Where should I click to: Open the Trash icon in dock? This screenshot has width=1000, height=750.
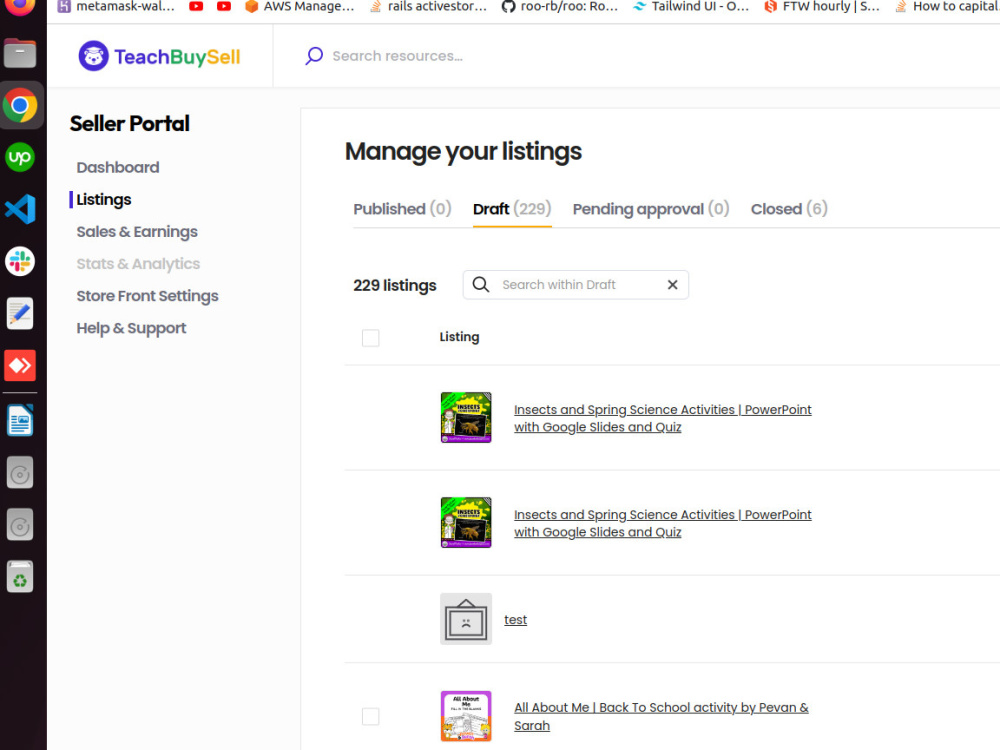20,577
